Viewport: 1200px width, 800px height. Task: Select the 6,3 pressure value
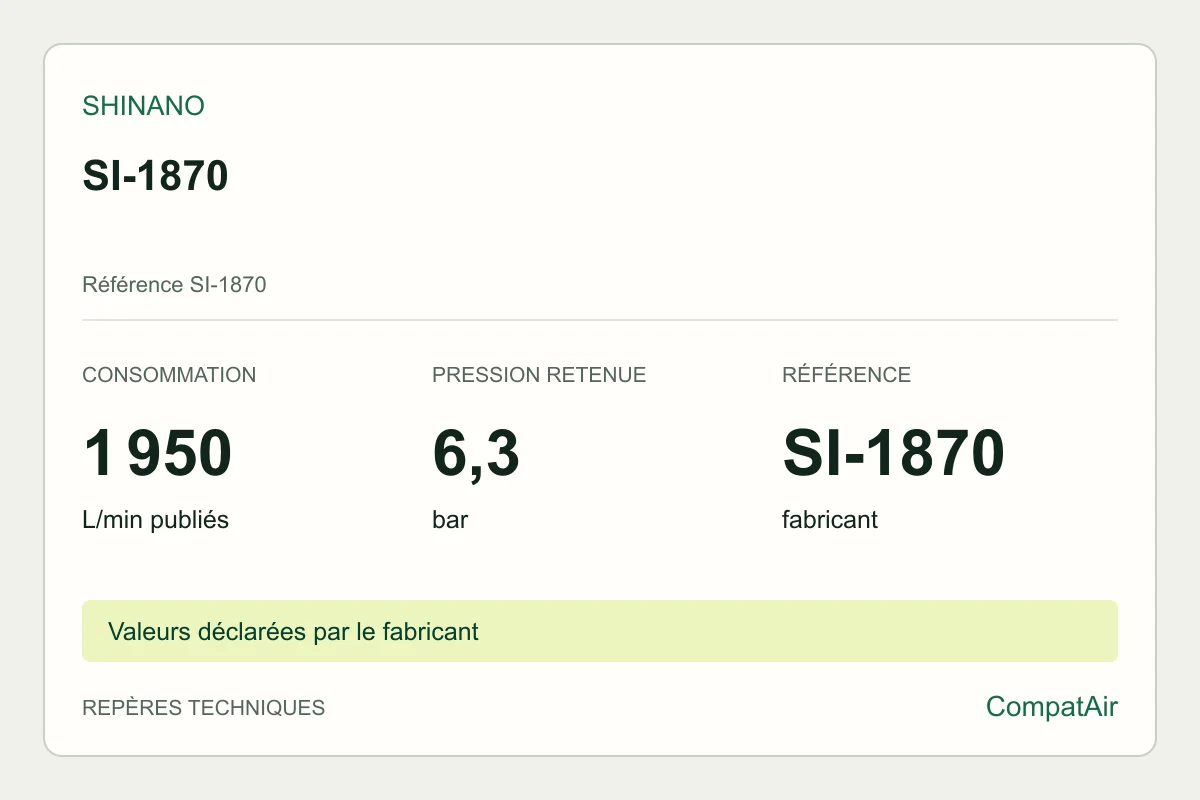coord(476,455)
